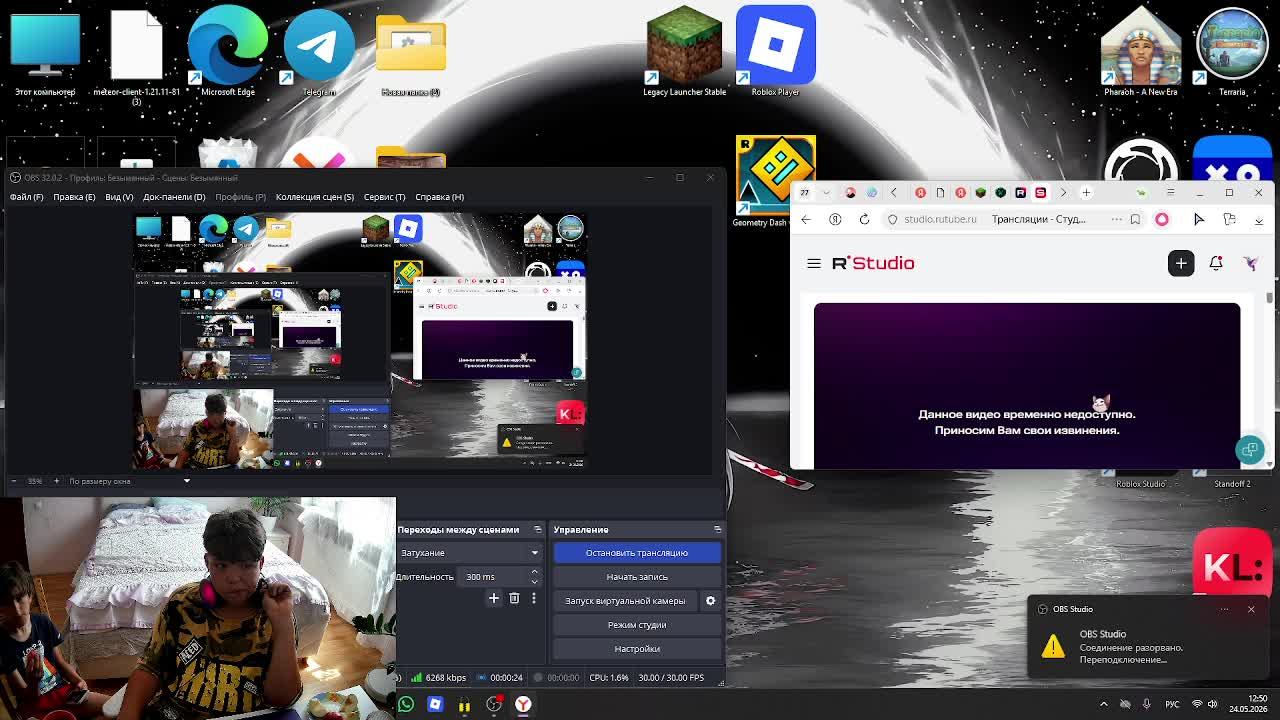
Task: Open the Правка (E) menu in OBS
Action: click(x=74, y=197)
